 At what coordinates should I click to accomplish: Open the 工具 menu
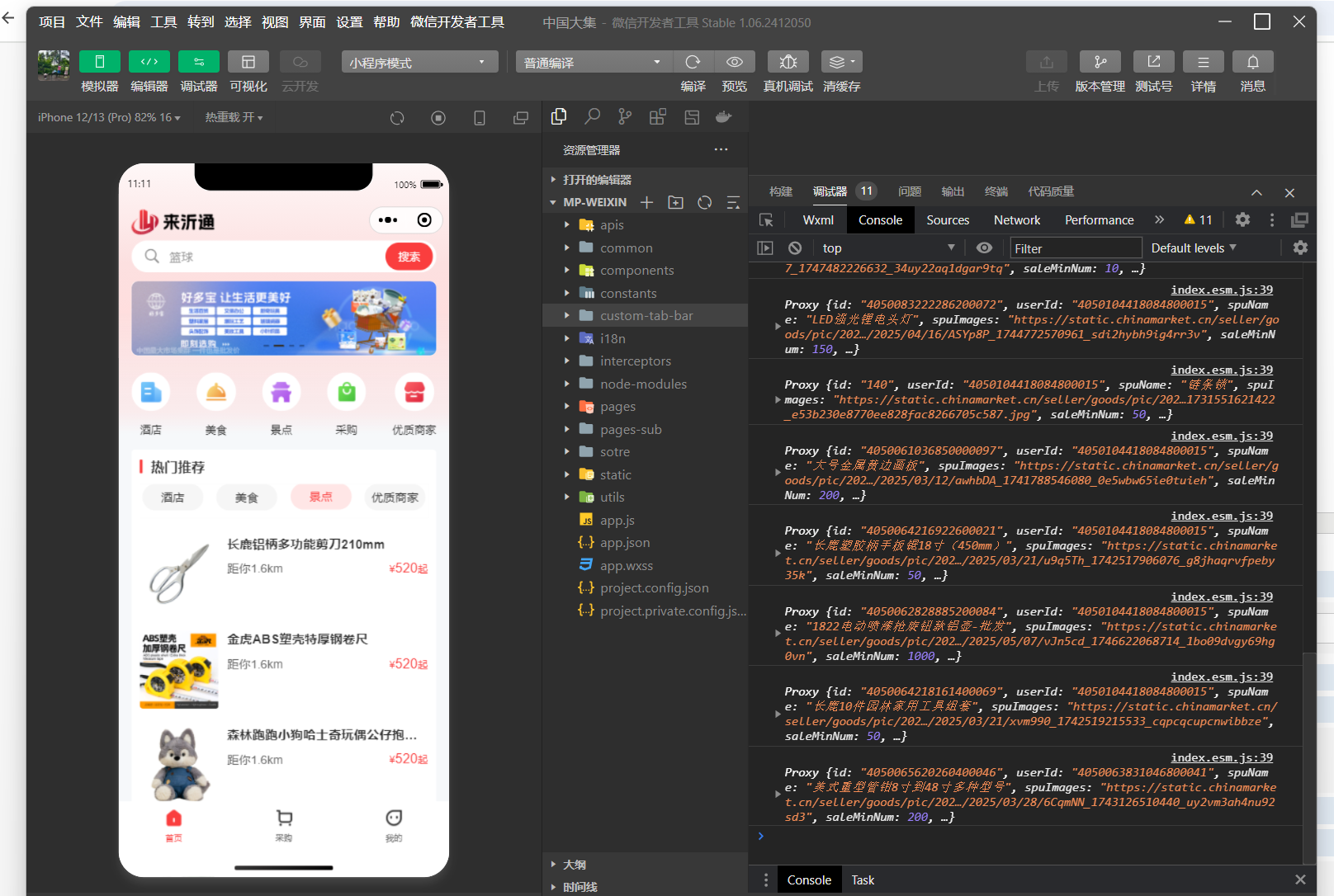[x=163, y=22]
